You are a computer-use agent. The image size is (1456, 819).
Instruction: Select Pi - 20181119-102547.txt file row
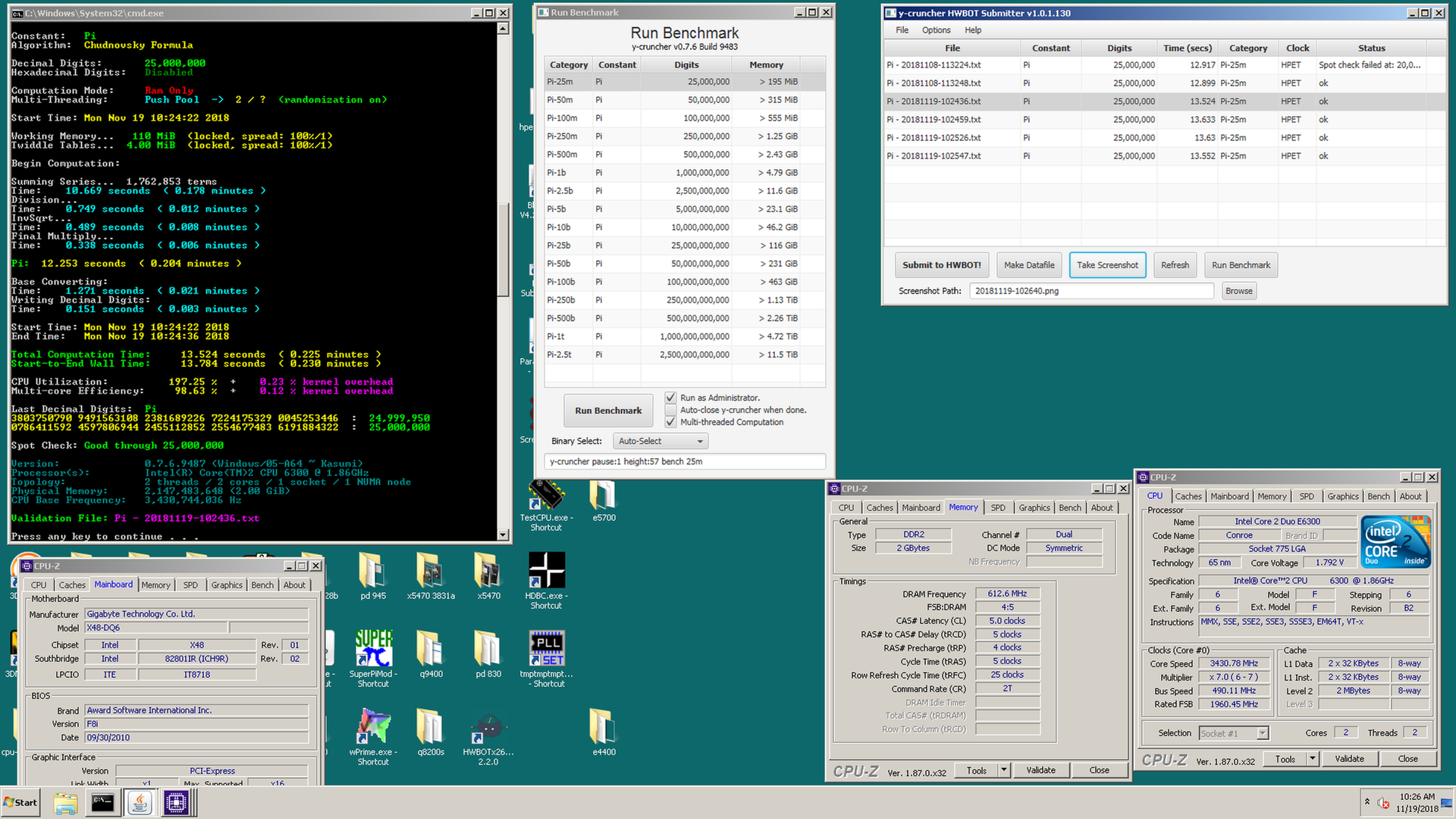click(1165, 156)
